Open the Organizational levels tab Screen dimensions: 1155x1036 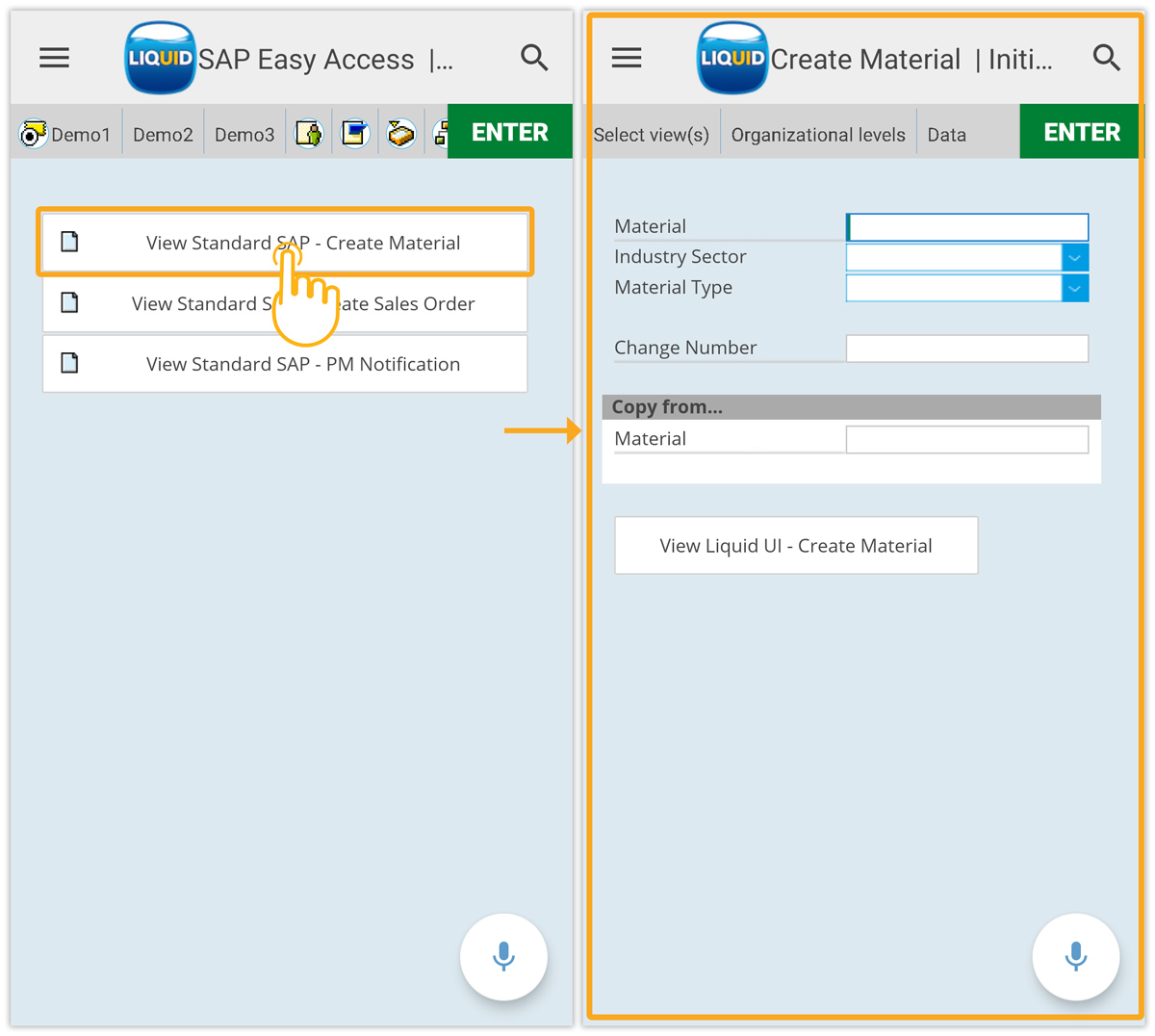pyautogui.click(x=818, y=135)
